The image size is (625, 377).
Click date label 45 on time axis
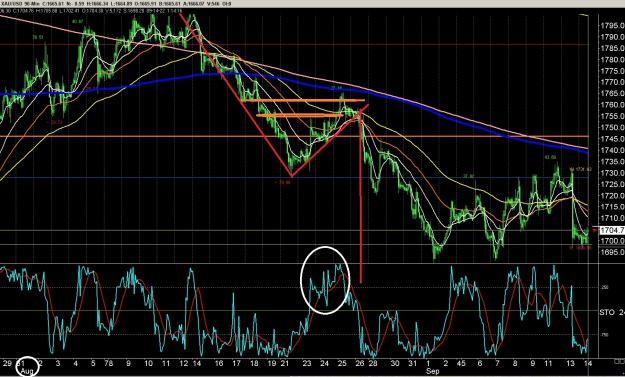tap(461, 363)
